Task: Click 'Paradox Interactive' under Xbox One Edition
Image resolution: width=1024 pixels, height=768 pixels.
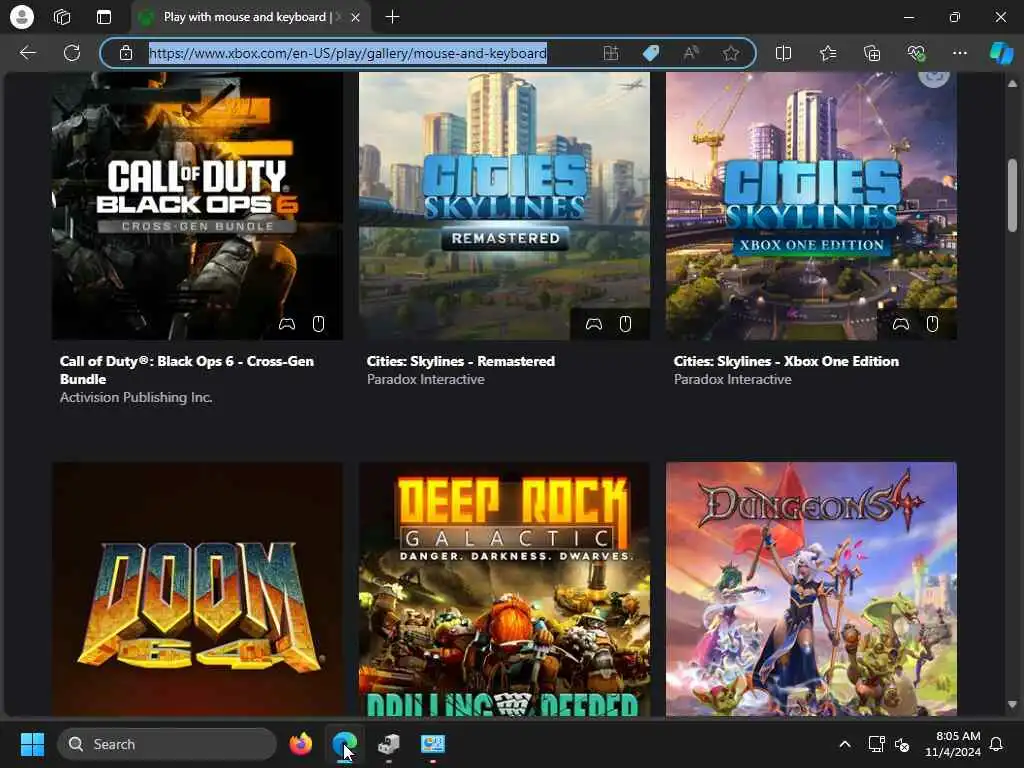Action: coord(732,379)
